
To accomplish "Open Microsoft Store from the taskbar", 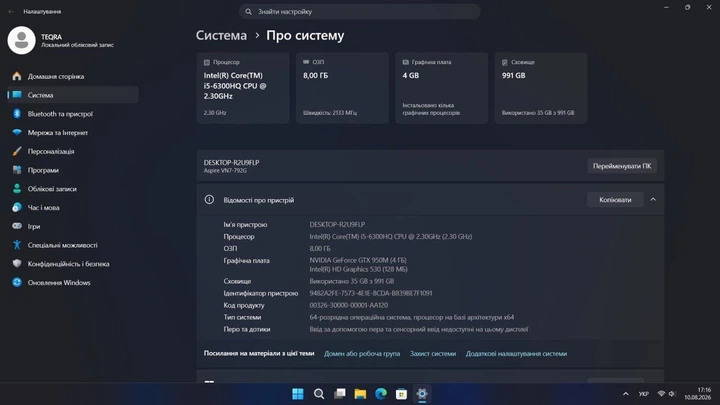I will 401,394.
